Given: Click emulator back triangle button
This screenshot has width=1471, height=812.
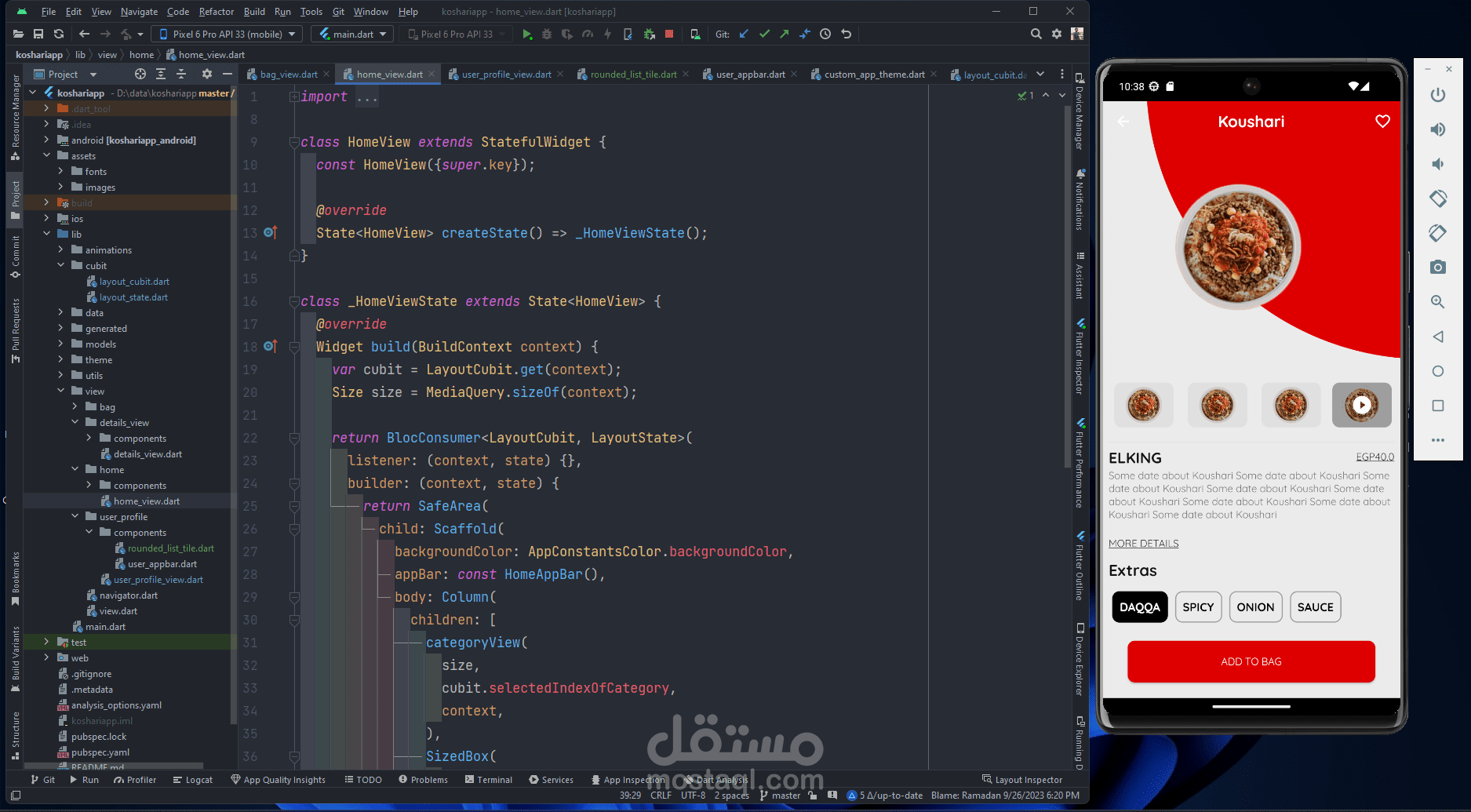Looking at the screenshot, I should [1437, 337].
